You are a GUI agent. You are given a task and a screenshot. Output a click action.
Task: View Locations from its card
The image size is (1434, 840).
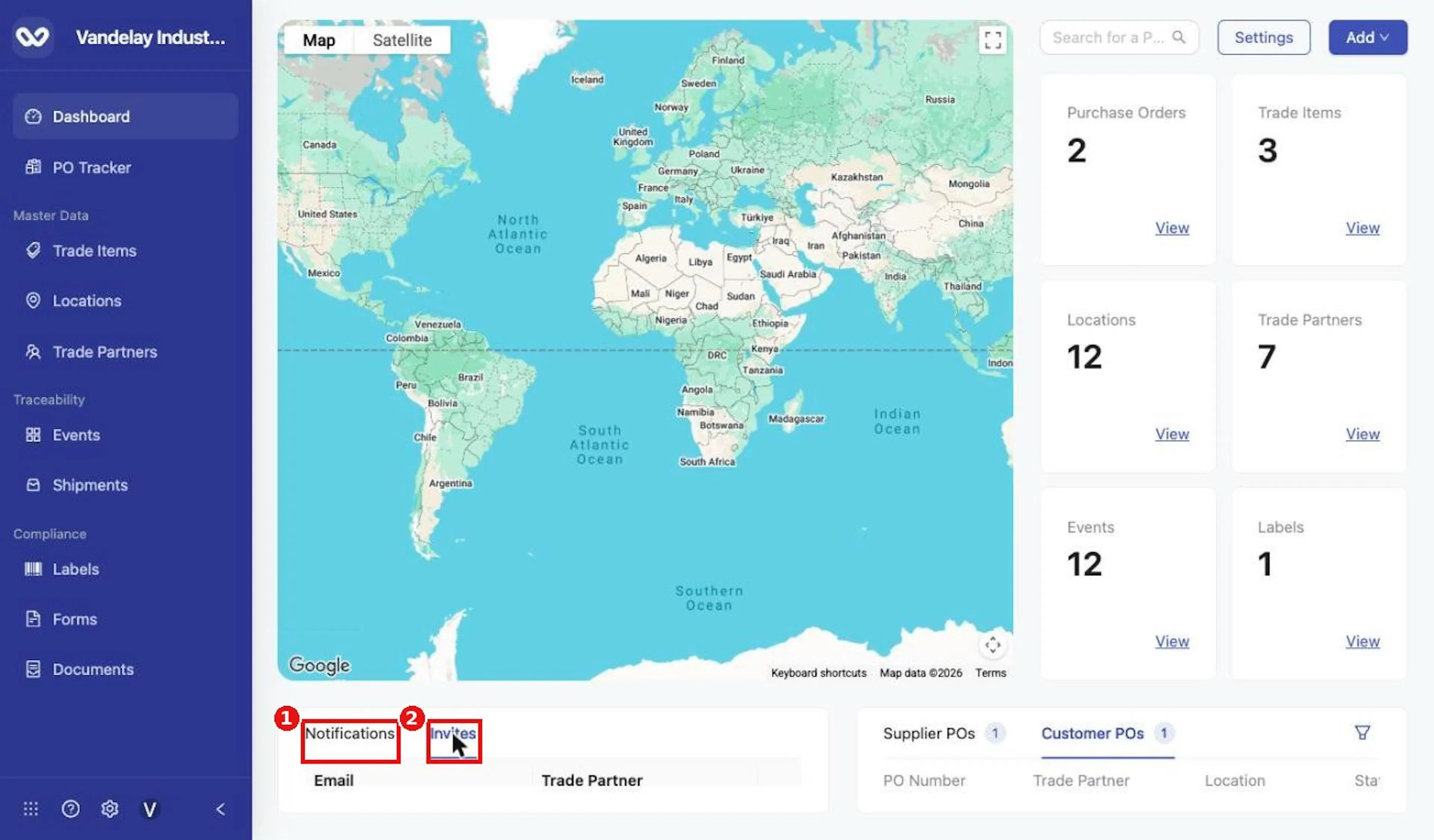click(x=1172, y=435)
